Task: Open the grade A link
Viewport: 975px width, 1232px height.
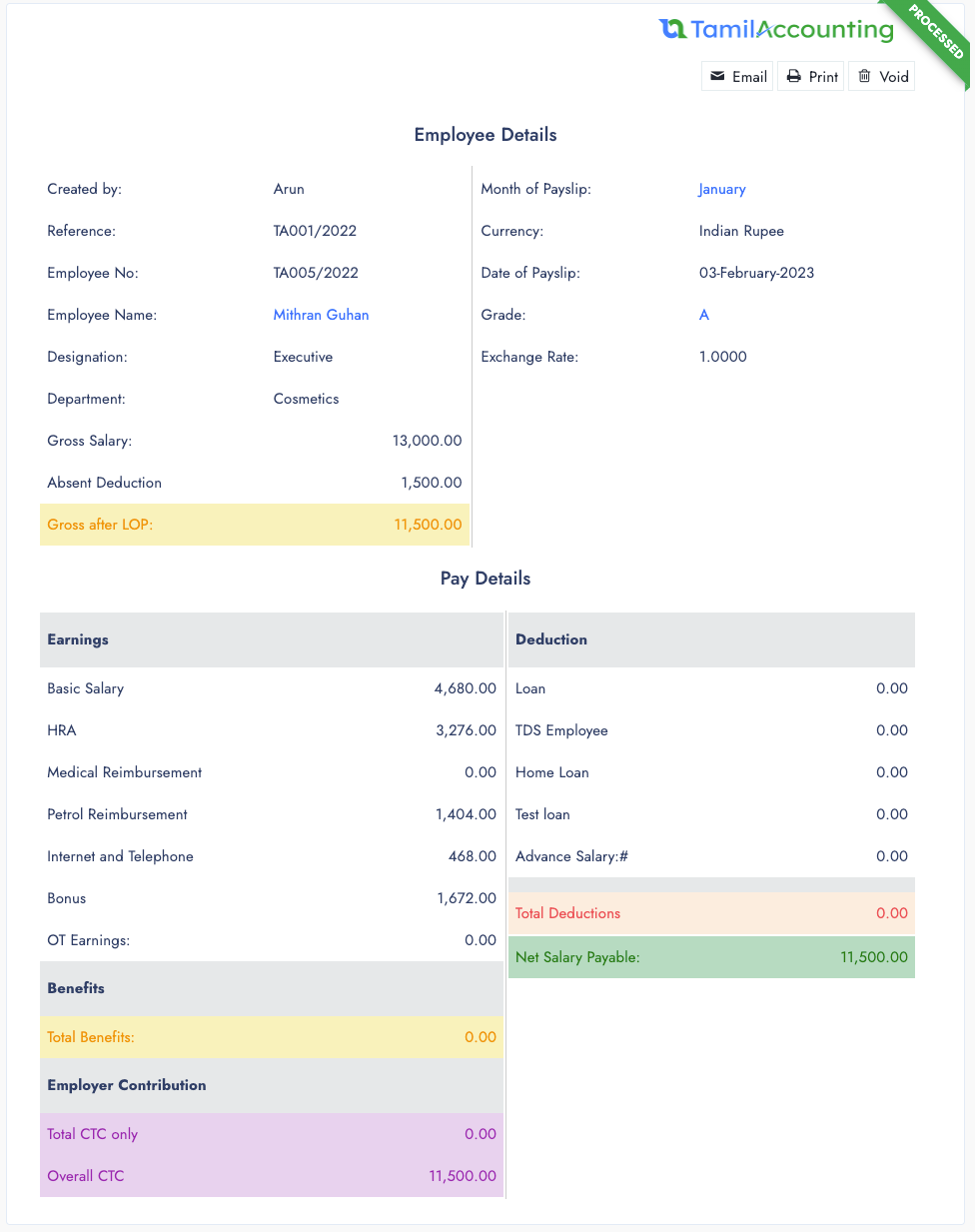Action: [704, 315]
